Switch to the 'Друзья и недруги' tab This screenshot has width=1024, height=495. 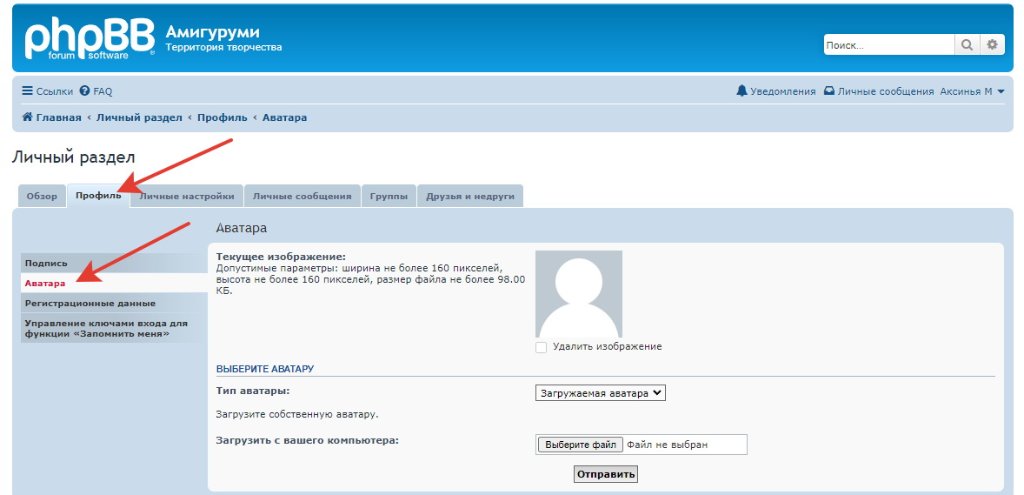[470, 196]
